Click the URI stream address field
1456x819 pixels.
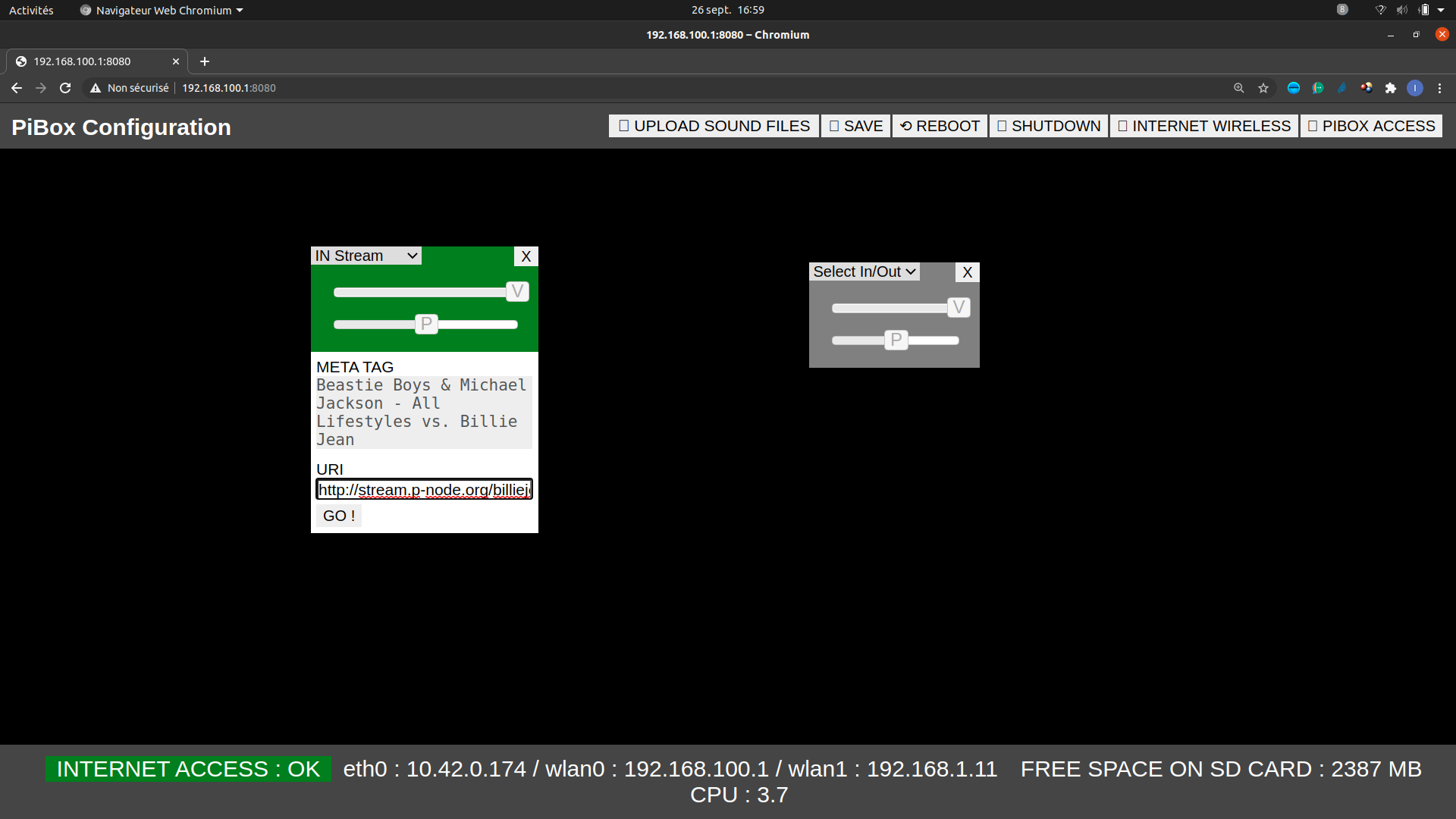(424, 490)
